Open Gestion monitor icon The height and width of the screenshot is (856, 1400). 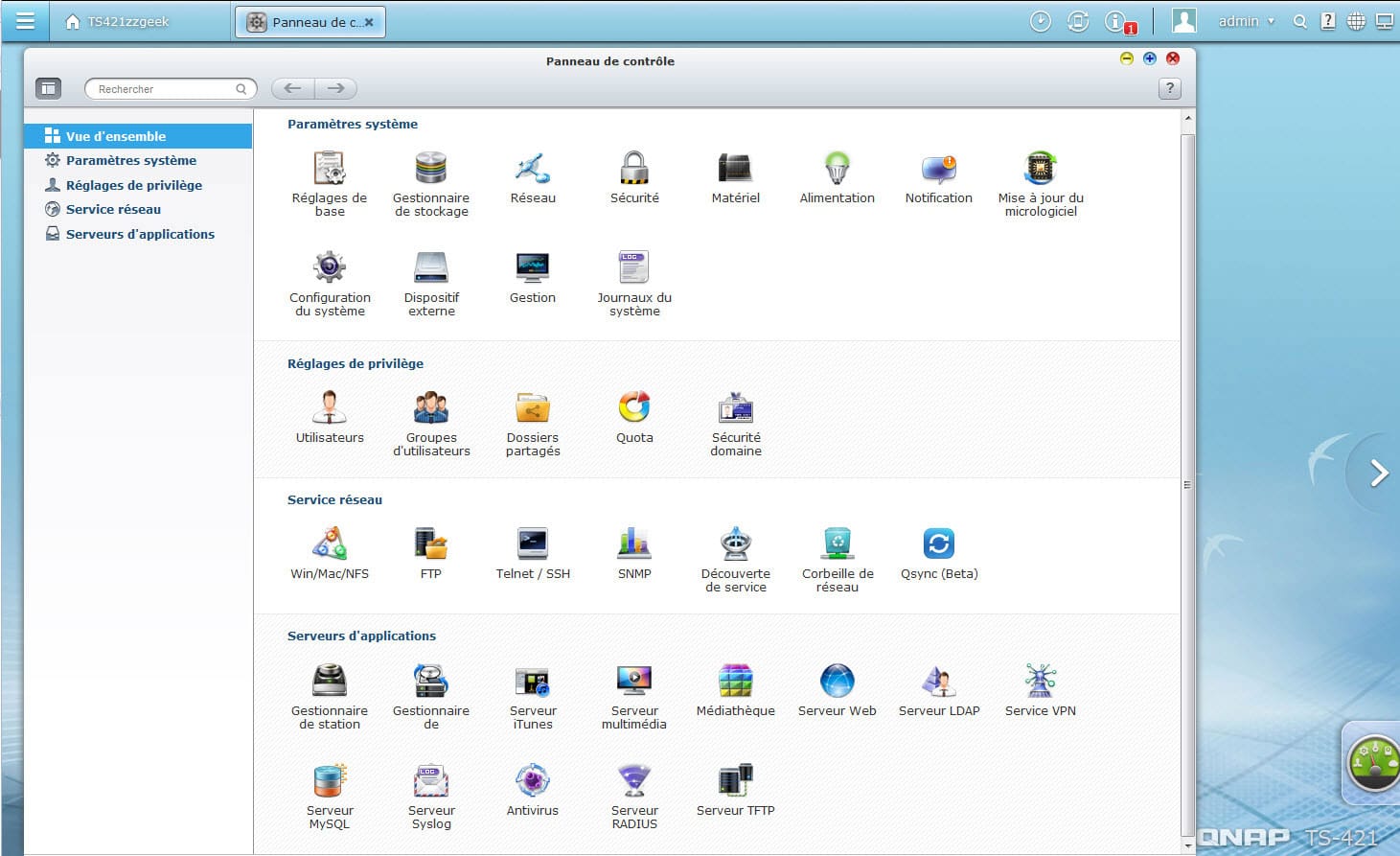coord(533,267)
